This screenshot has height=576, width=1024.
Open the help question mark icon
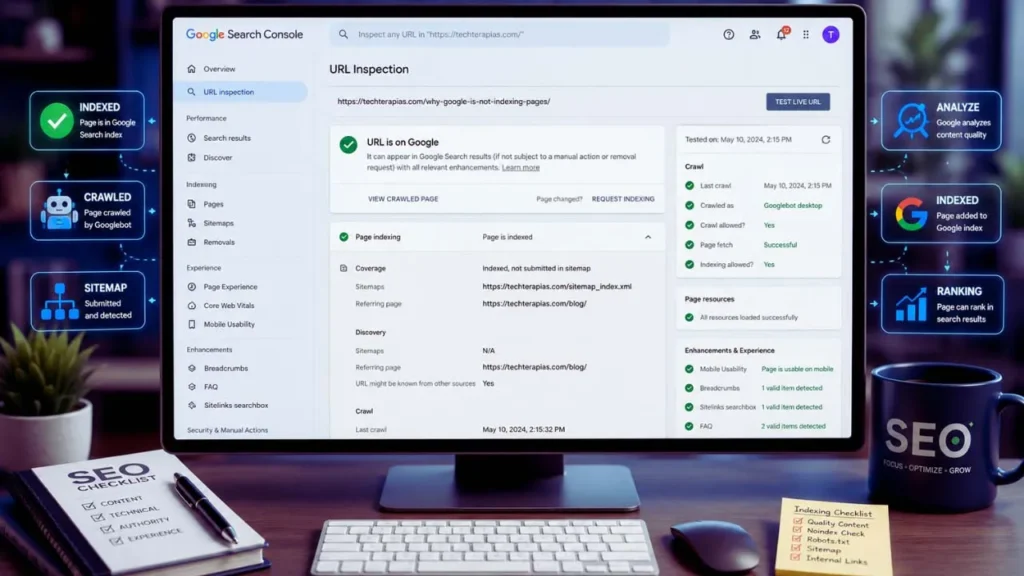(728, 35)
